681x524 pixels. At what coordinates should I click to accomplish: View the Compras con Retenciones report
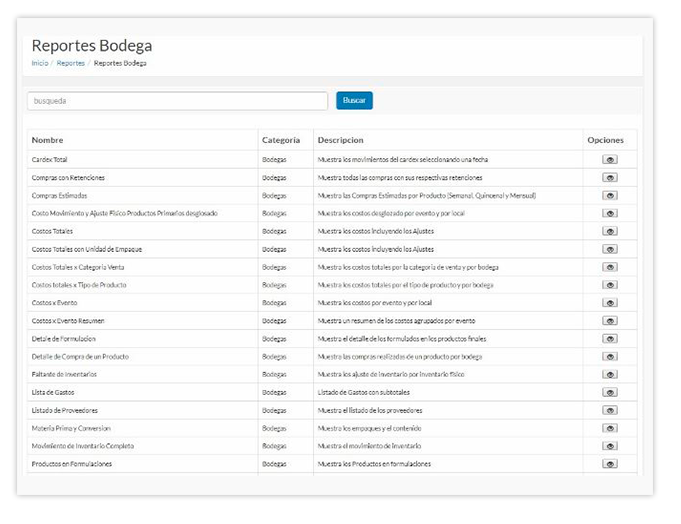pyautogui.click(x=609, y=178)
